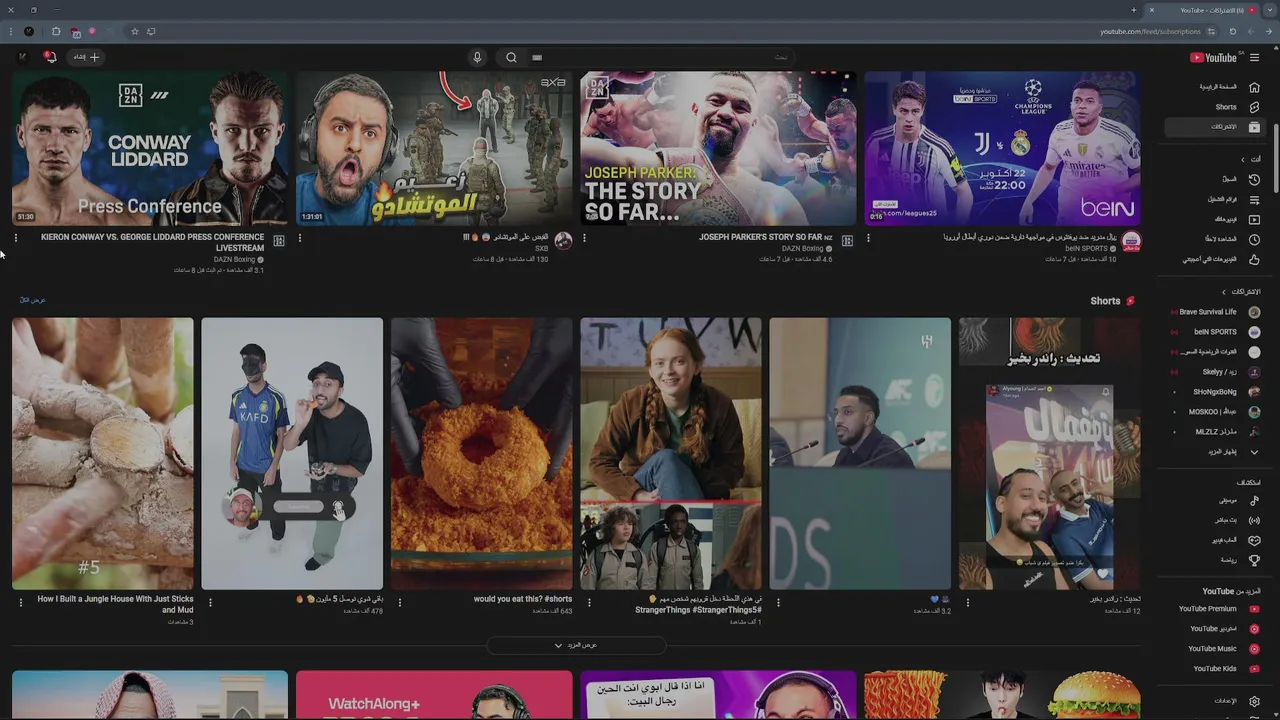Image resolution: width=1280 pixels, height=720 pixels.
Task: Play the beIN Juventus Real Madrid thumbnail
Action: point(1002,148)
